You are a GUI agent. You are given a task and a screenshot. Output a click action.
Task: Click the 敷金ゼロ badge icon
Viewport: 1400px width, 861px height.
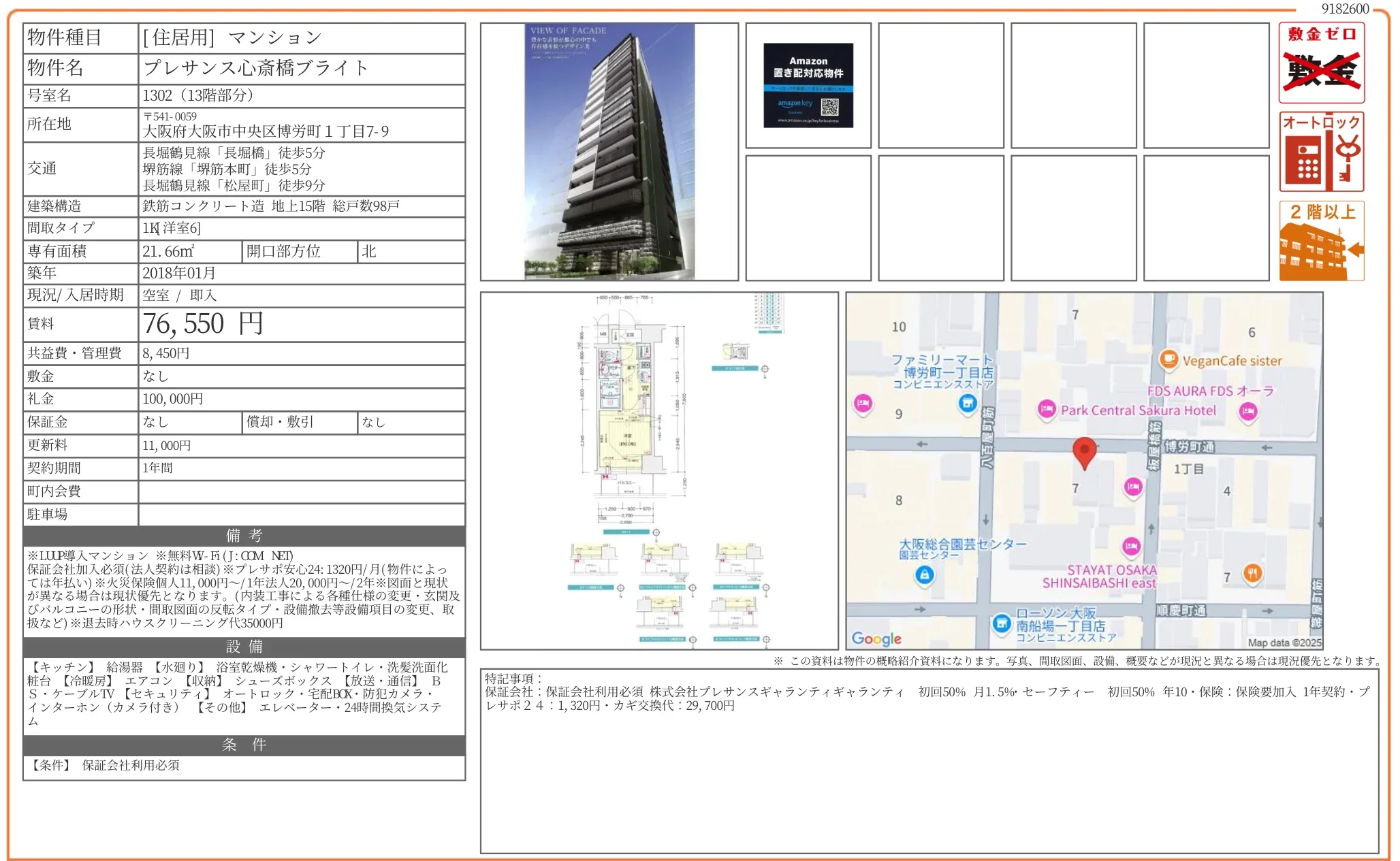(x=1321, y=63)
